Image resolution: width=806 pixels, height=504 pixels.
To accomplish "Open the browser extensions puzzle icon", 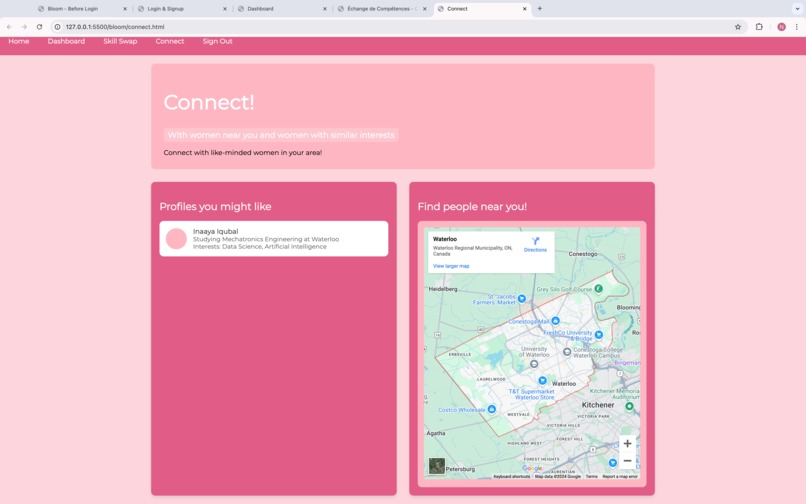I will pos(759,27).
